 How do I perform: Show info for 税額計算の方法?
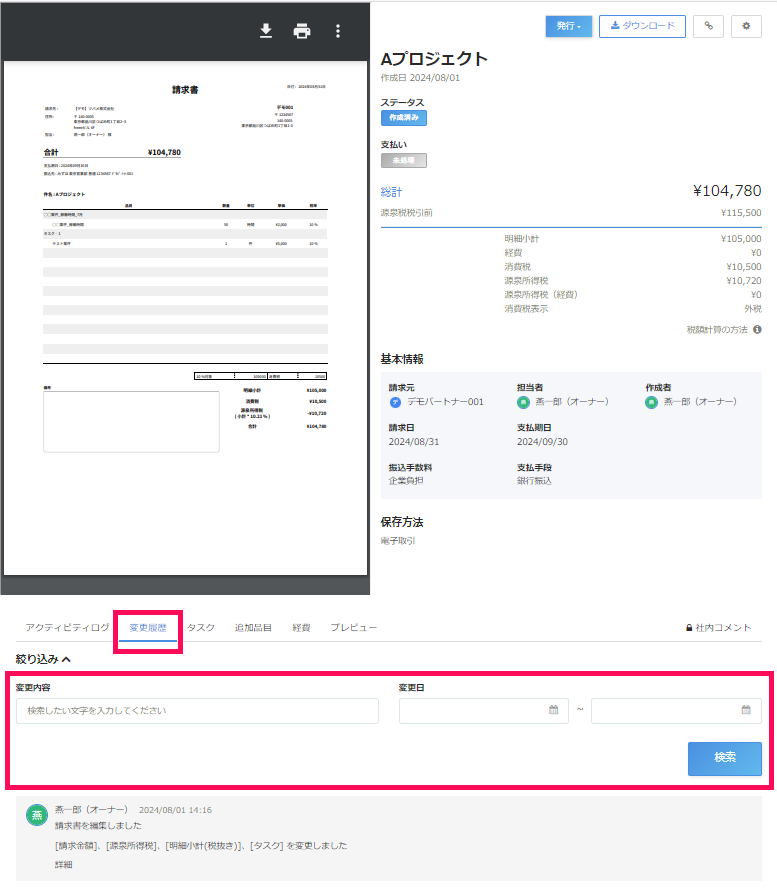click(x=757, y=329)
